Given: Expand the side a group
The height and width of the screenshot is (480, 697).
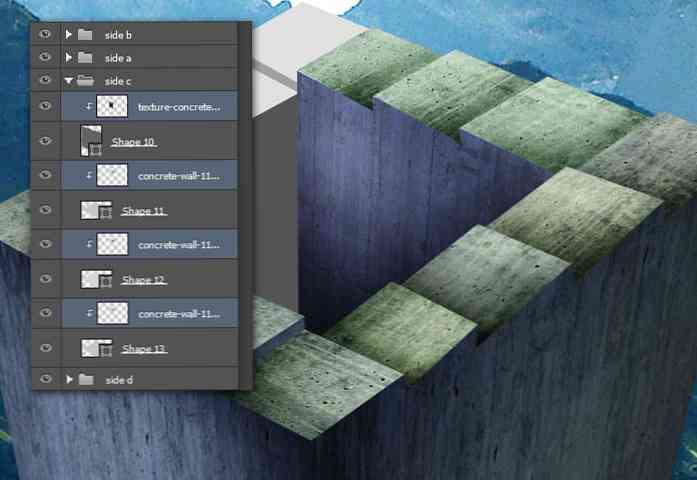Looking at the screenshot, I should [68, 57].
